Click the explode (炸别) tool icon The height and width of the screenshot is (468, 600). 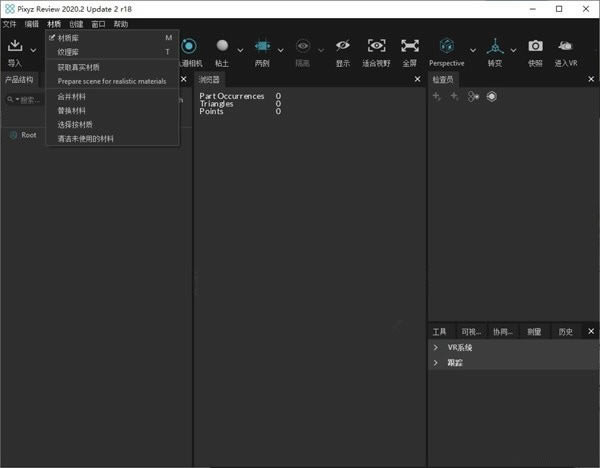pos(262,46)
